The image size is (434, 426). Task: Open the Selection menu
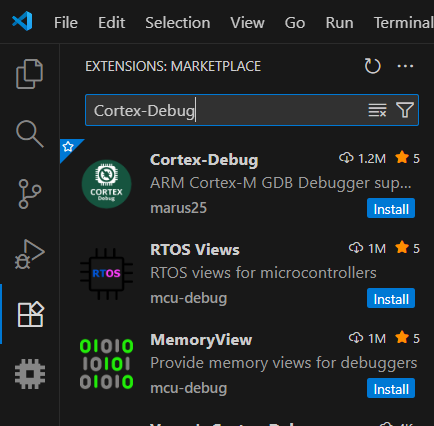coord(178,23)
